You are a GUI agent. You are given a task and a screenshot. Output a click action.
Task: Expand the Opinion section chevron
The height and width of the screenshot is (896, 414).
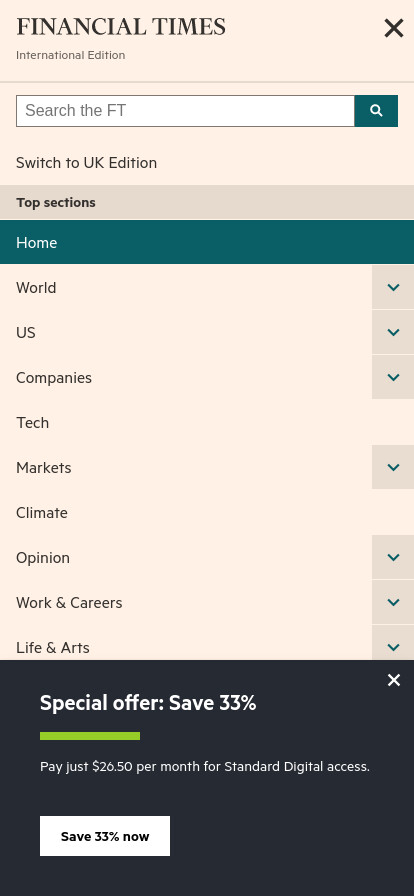tap(393, 557)
